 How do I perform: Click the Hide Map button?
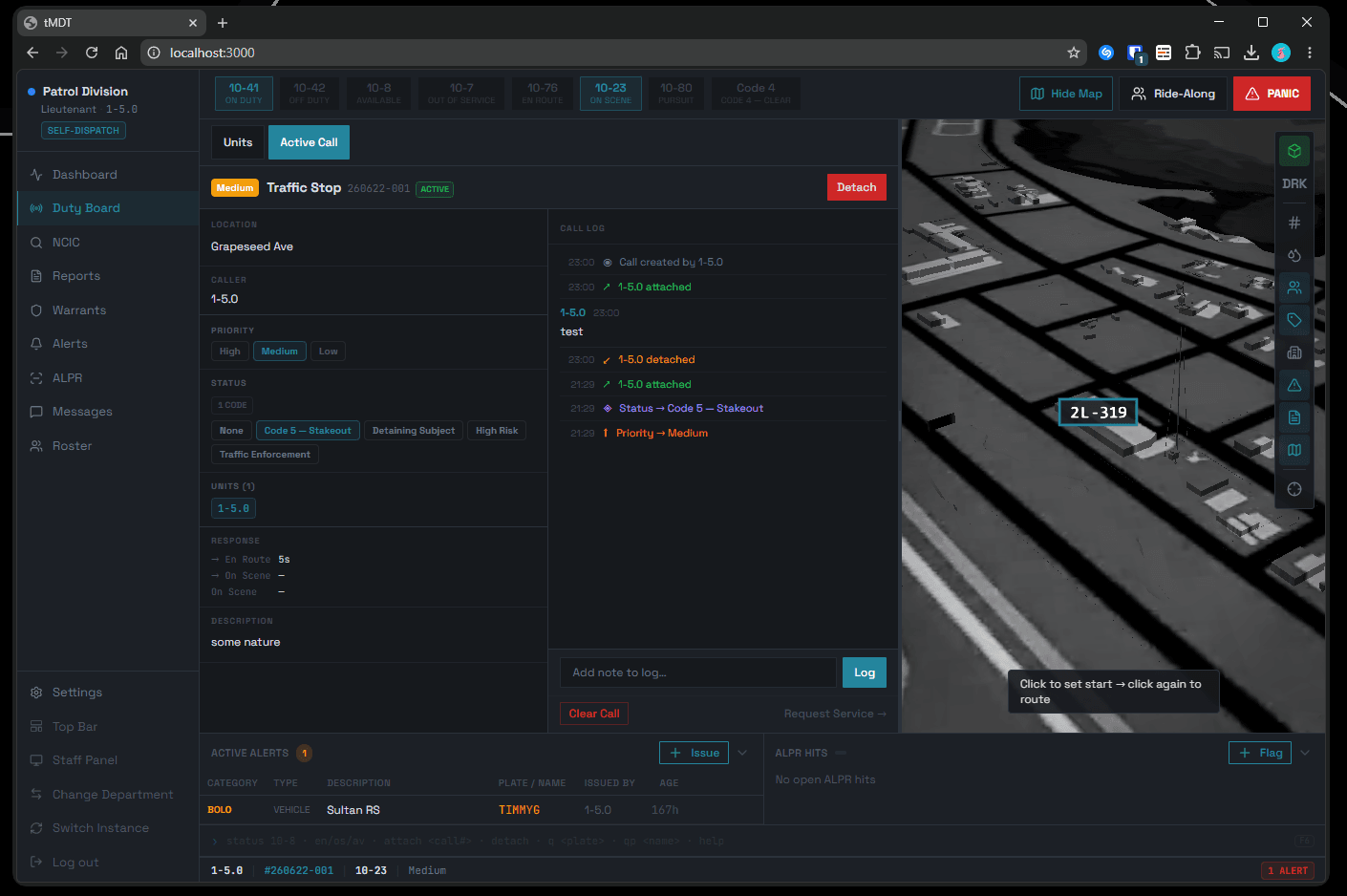point(1066,94)
